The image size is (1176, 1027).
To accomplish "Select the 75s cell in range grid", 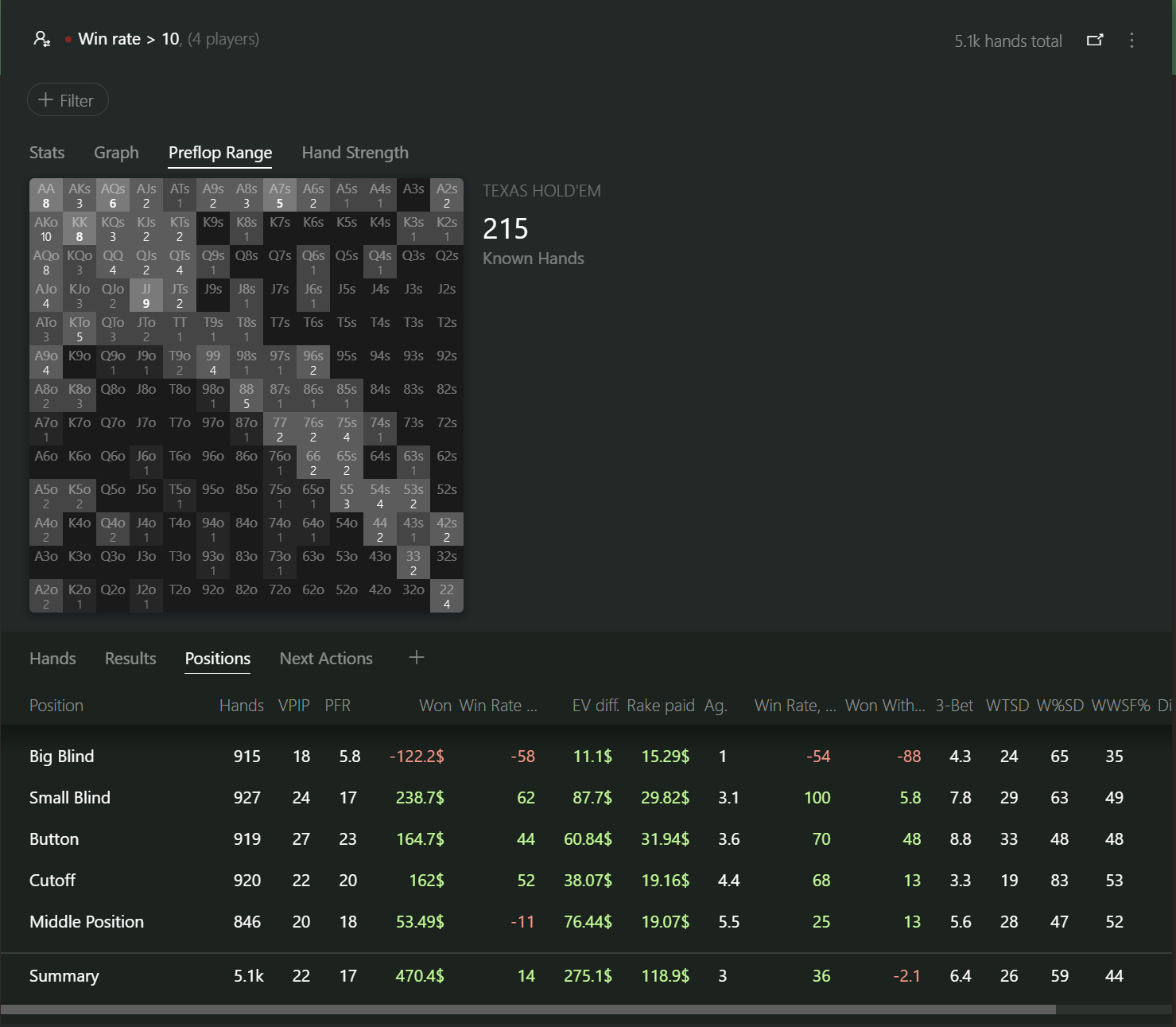I will pos(347,429).
